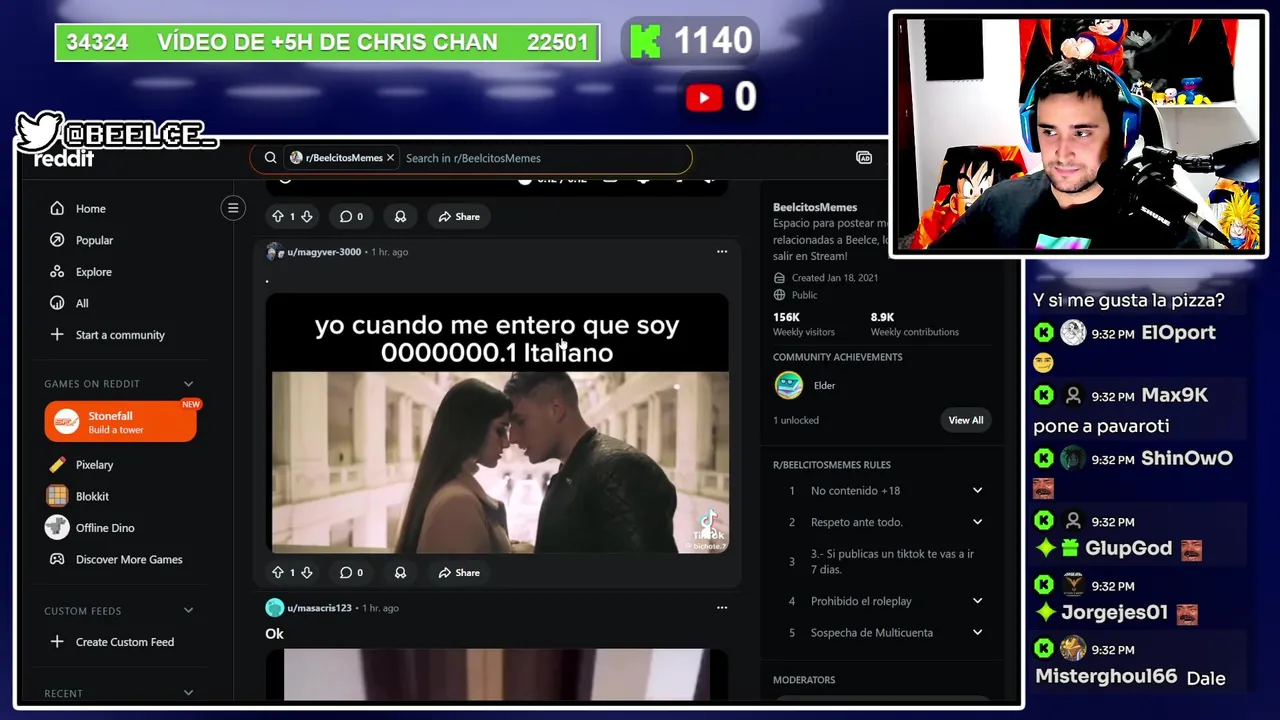Open options menu for magyver-3000 post
This screenshot has width=1280, height=720.
click(722, 252)
